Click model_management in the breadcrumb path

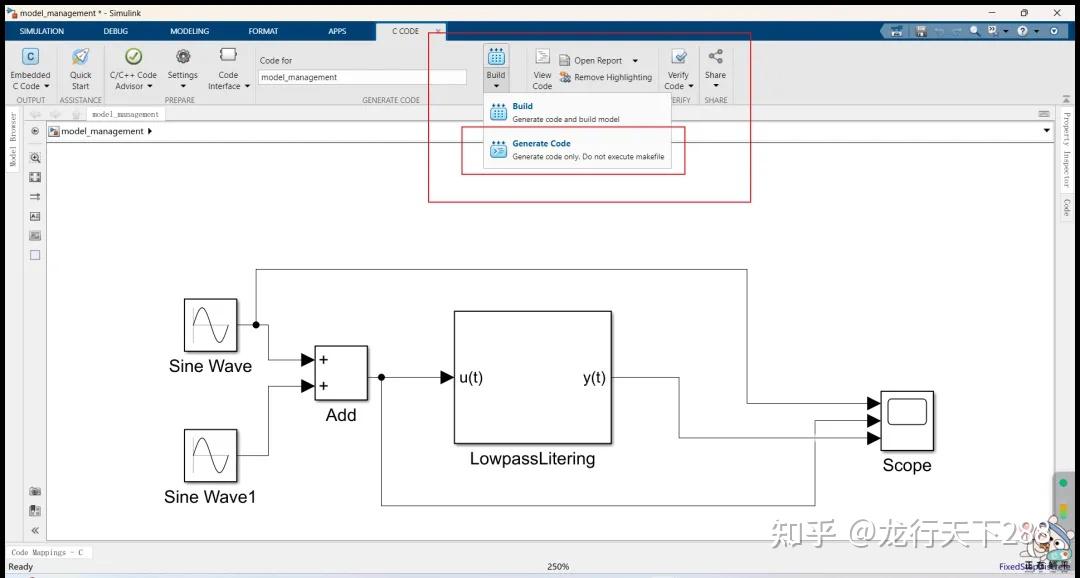[102, 131]
